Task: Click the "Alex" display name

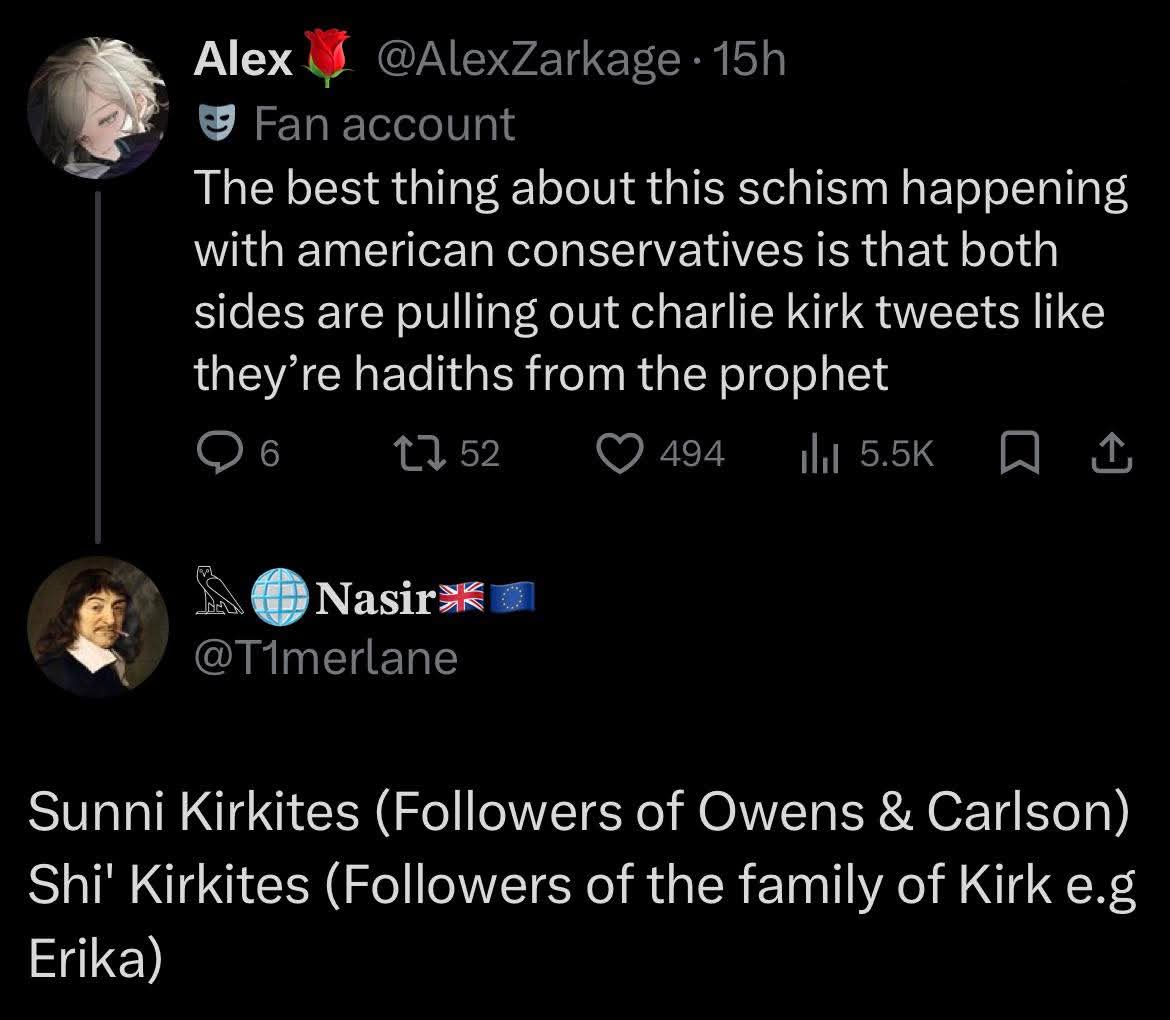Action: click(242, 61)
